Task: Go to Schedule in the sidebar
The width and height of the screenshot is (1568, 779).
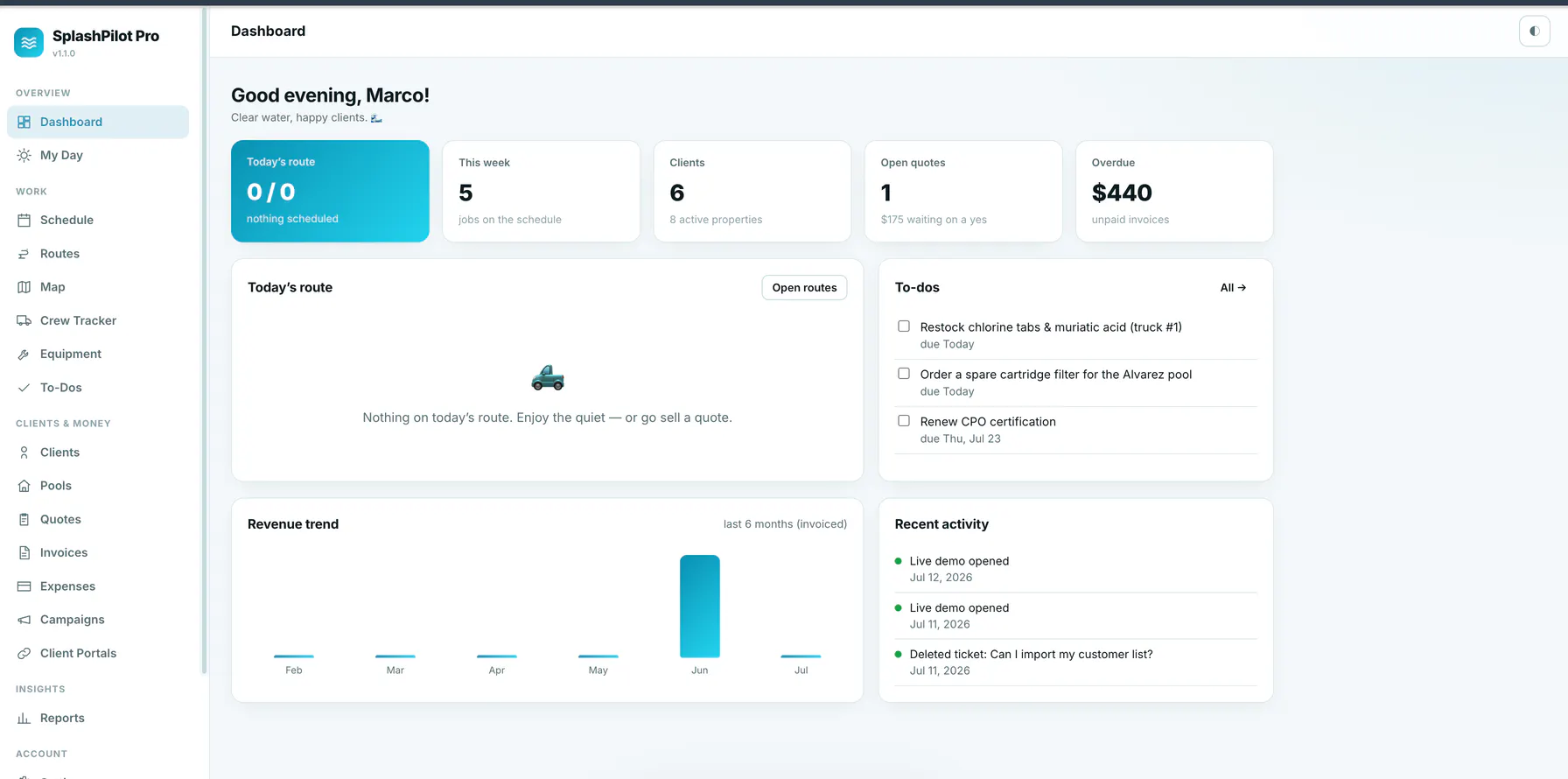Action: pos(98,220)
